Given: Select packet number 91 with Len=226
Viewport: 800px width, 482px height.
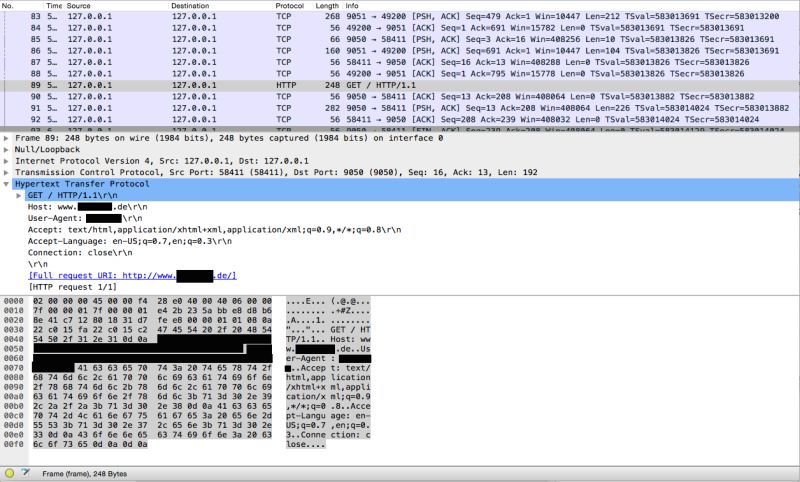Looking at the screenshot, I should (400, 108).
